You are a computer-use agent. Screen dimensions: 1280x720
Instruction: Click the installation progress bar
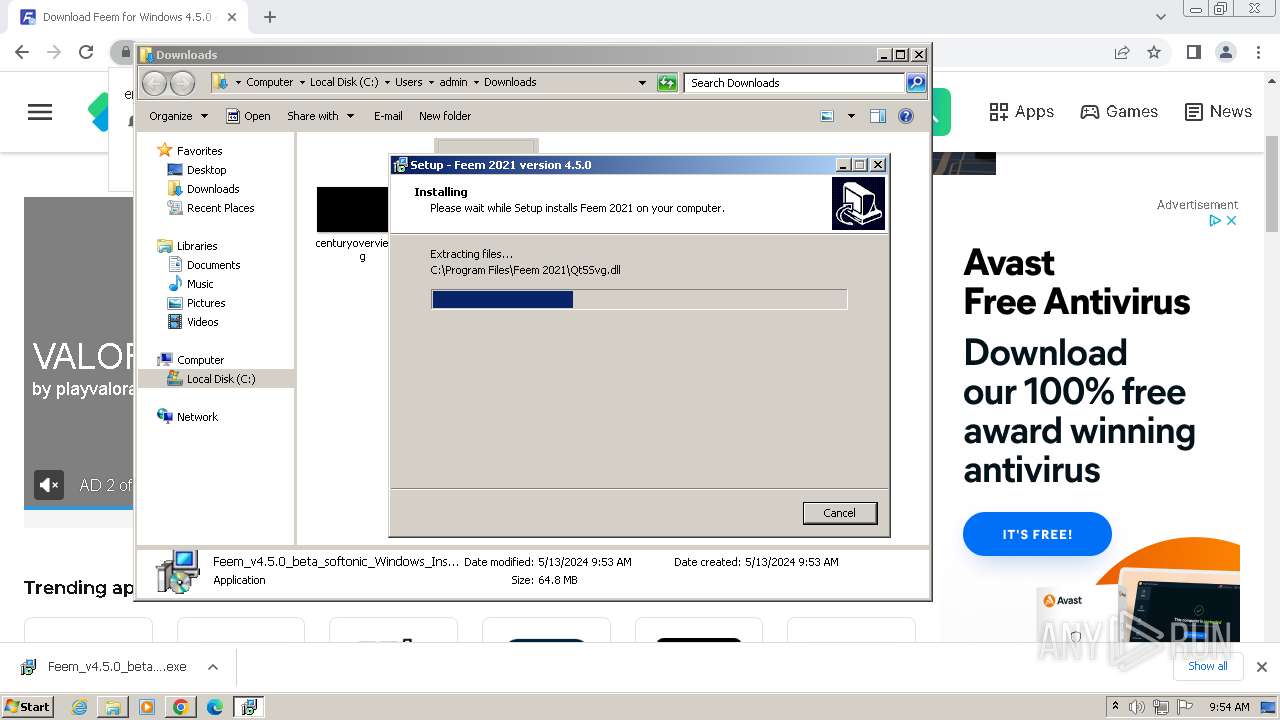pos(639,299)
